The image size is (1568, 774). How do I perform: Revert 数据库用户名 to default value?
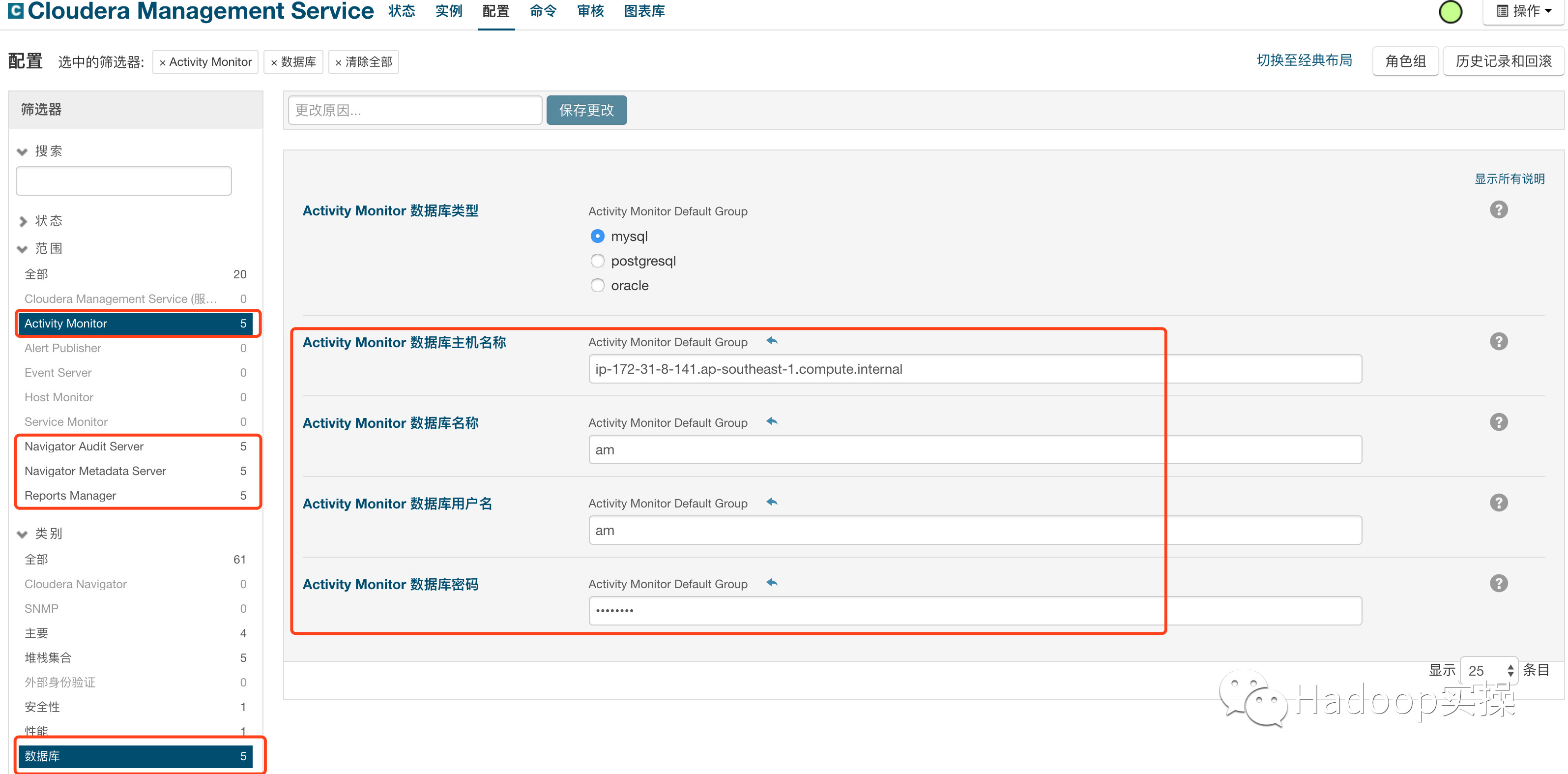click(x=772, y=503)
